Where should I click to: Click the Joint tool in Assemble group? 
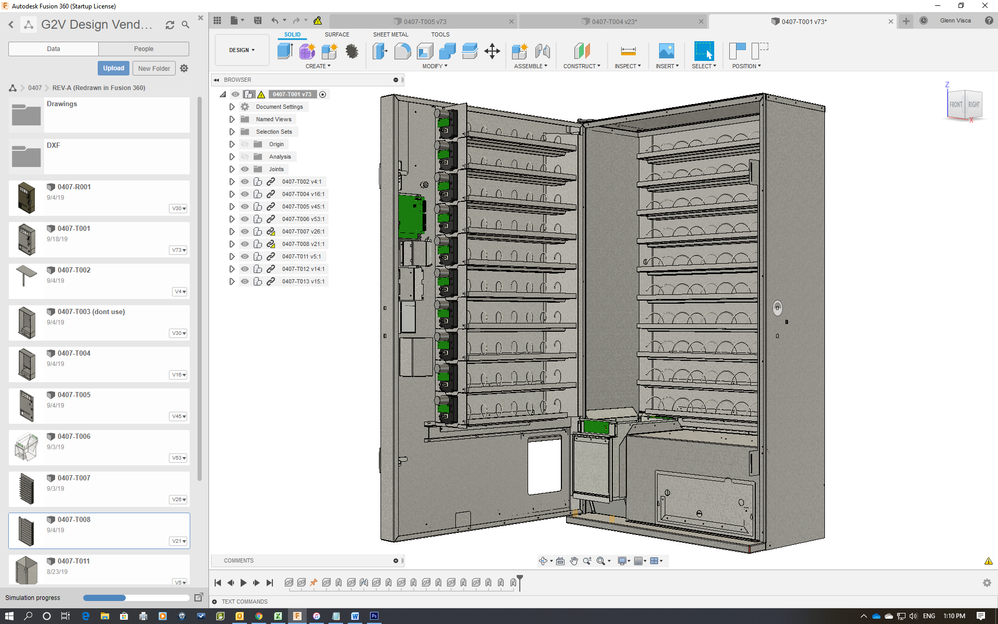[543, 51]
